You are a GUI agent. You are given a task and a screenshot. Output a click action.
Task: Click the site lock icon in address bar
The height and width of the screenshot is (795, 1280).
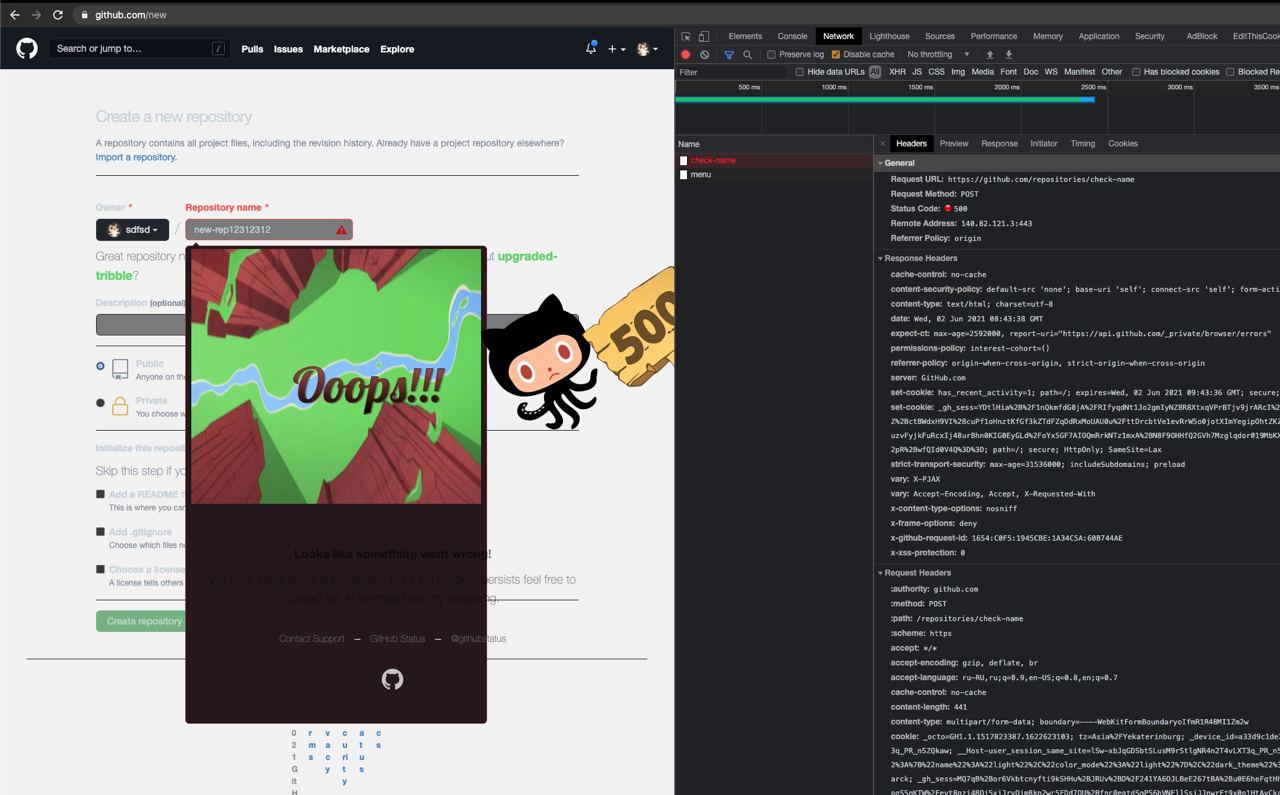[x=86, y=15]
